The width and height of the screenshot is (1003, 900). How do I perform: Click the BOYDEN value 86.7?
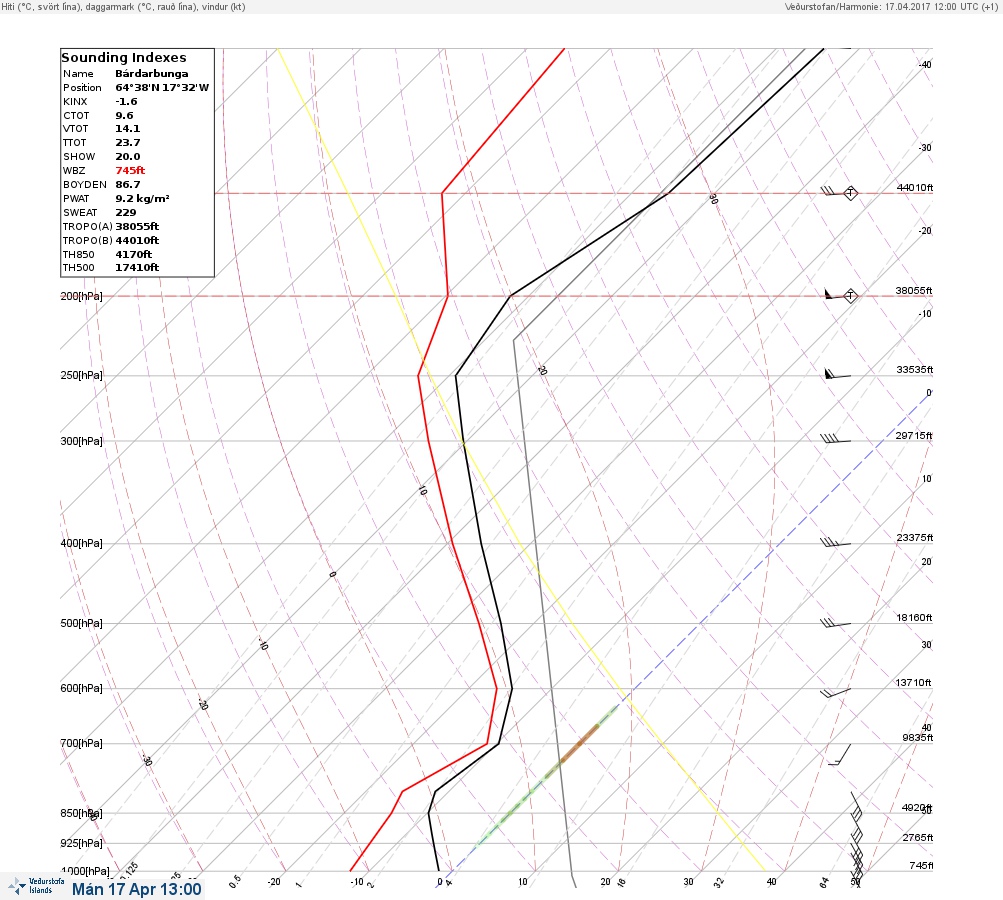pos(127,184)
